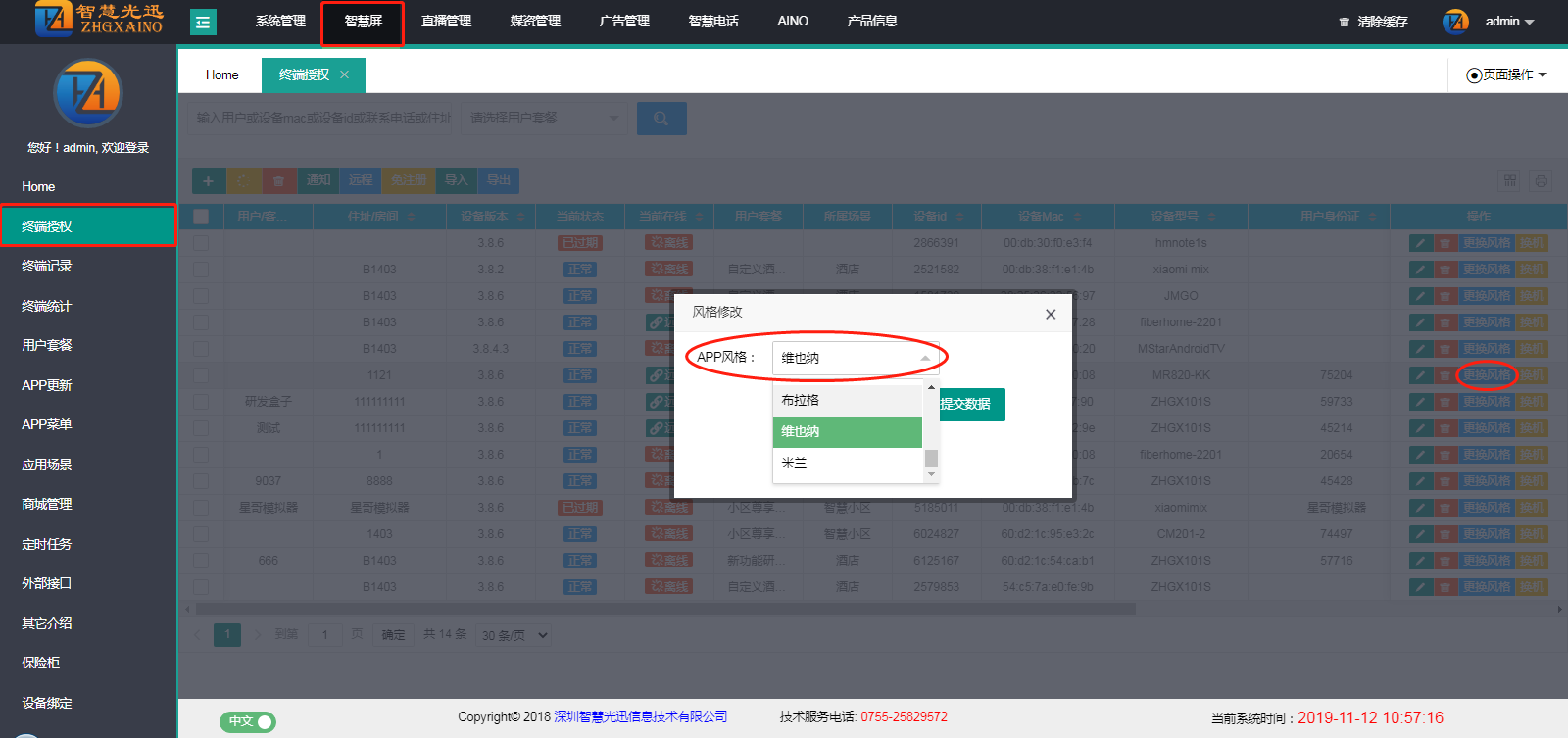This screenshot has width=1568, height=738.
Task: Click the magnifier search button
Action: [x=661, y=119]
